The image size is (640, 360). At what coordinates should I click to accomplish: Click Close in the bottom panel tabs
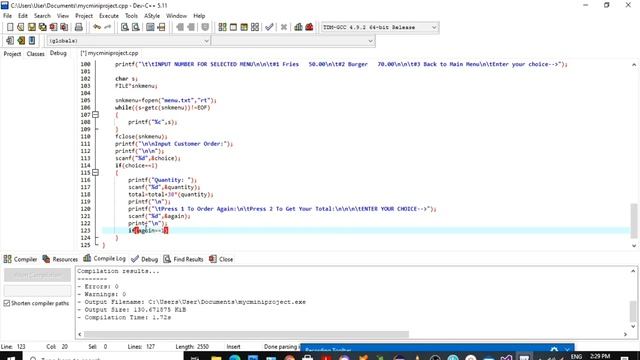pos(221,259)
